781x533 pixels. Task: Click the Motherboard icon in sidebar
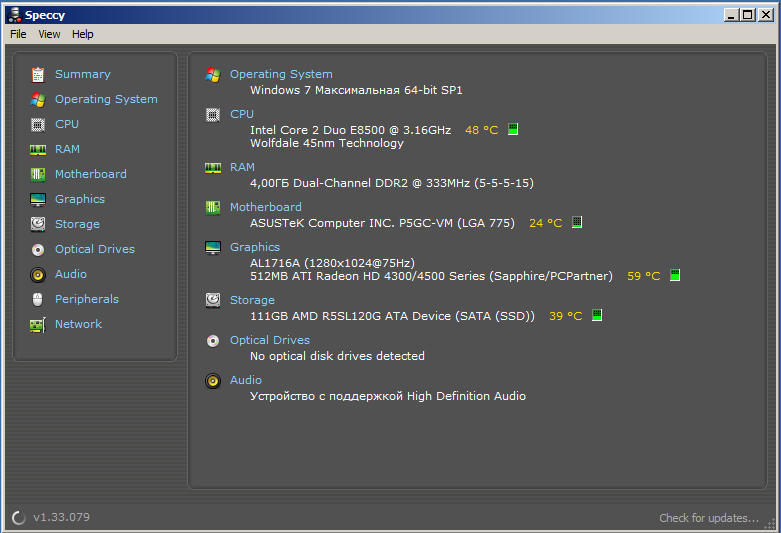tap(38, 174)
